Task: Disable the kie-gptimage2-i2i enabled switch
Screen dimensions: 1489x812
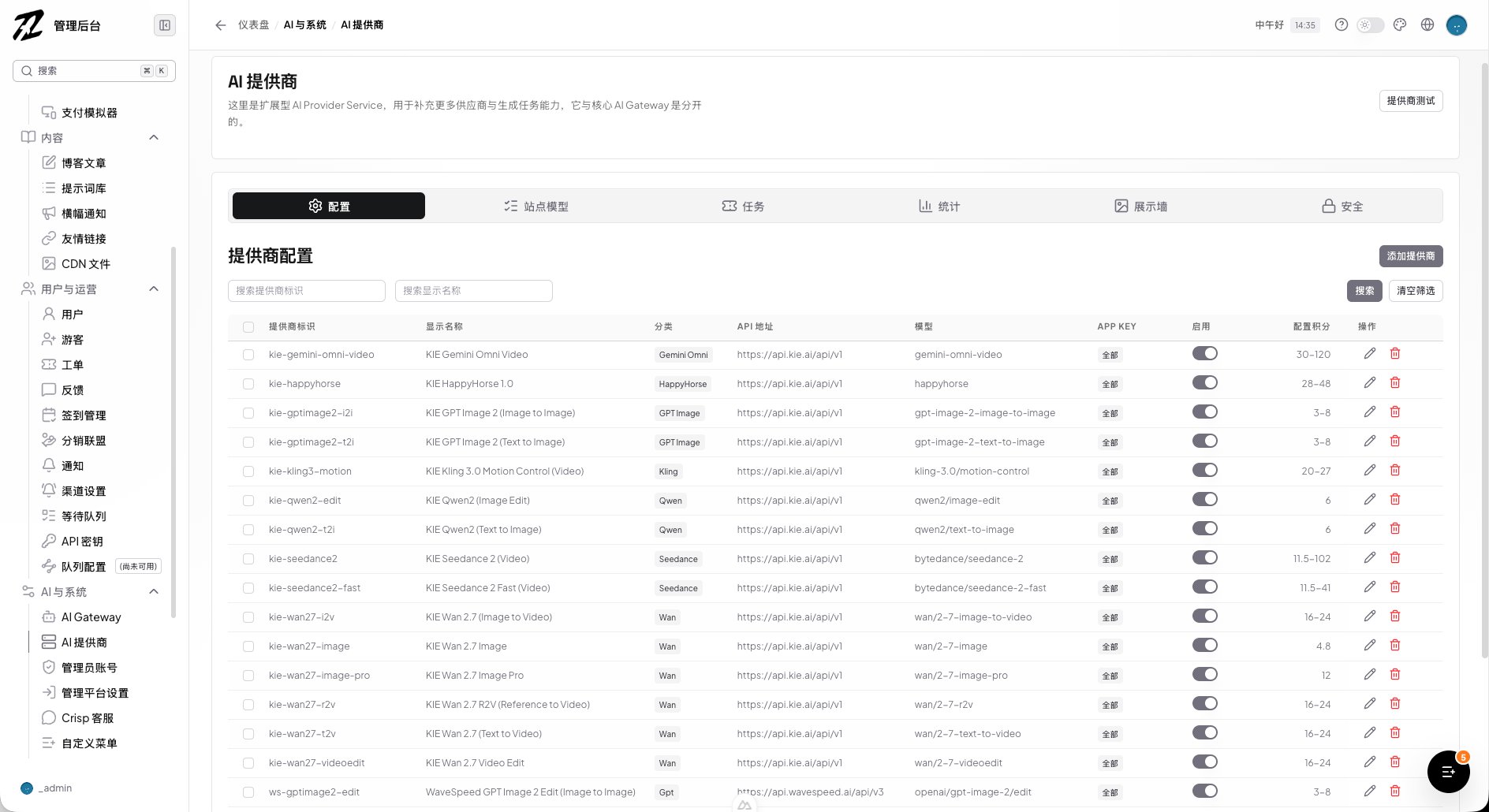Action: pyautogui.click(x=1204, y=412)
